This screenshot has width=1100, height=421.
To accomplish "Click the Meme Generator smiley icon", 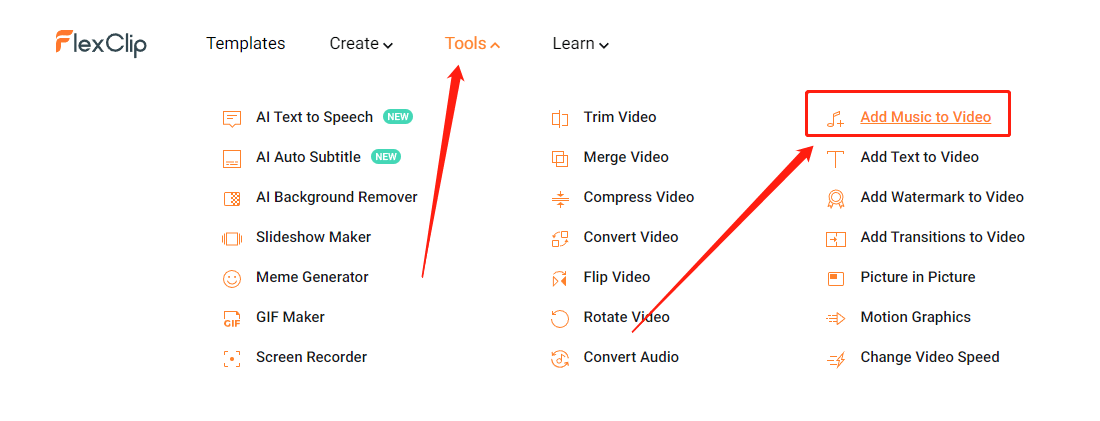I will [232, 279].
